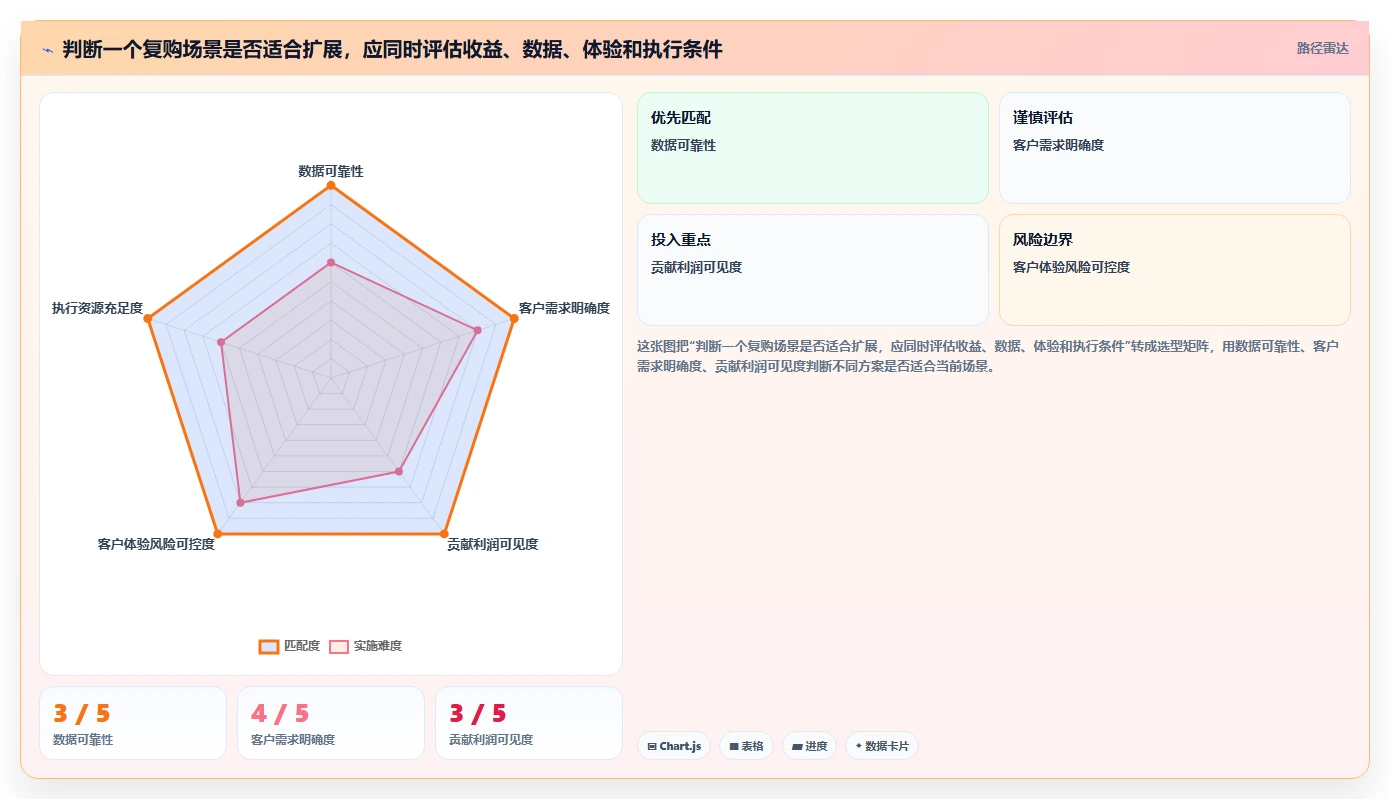This screenshot has height=799, width=1390.
Task: Open the 投入重点 card
Action: point(812,270)
